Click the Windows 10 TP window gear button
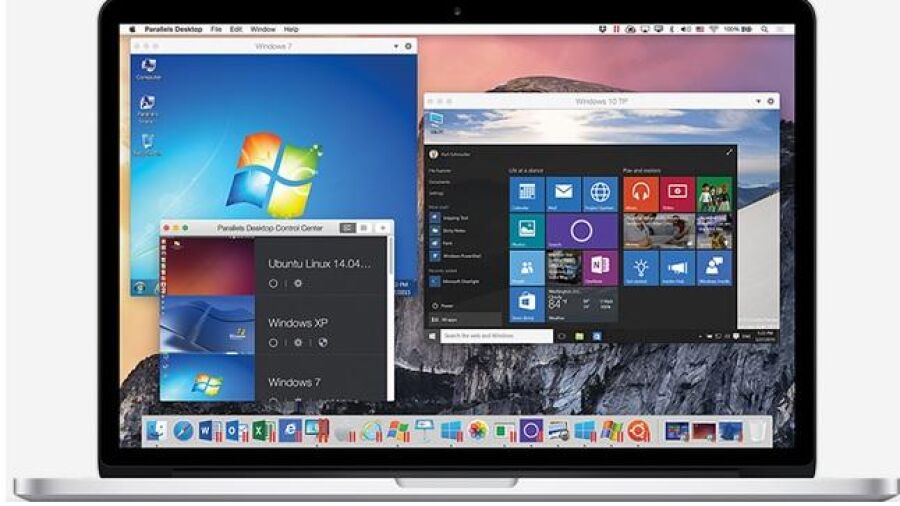 (x=771, y=101)
